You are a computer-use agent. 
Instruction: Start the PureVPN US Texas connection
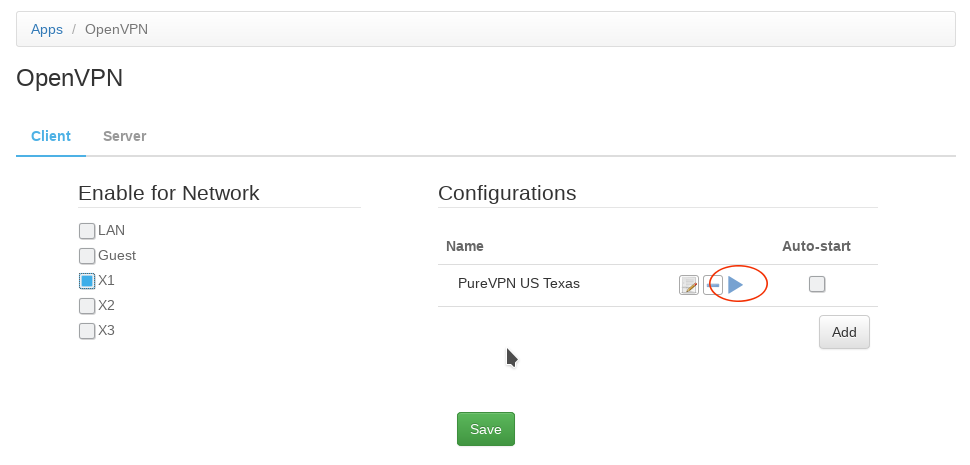(x=736, y=285)
